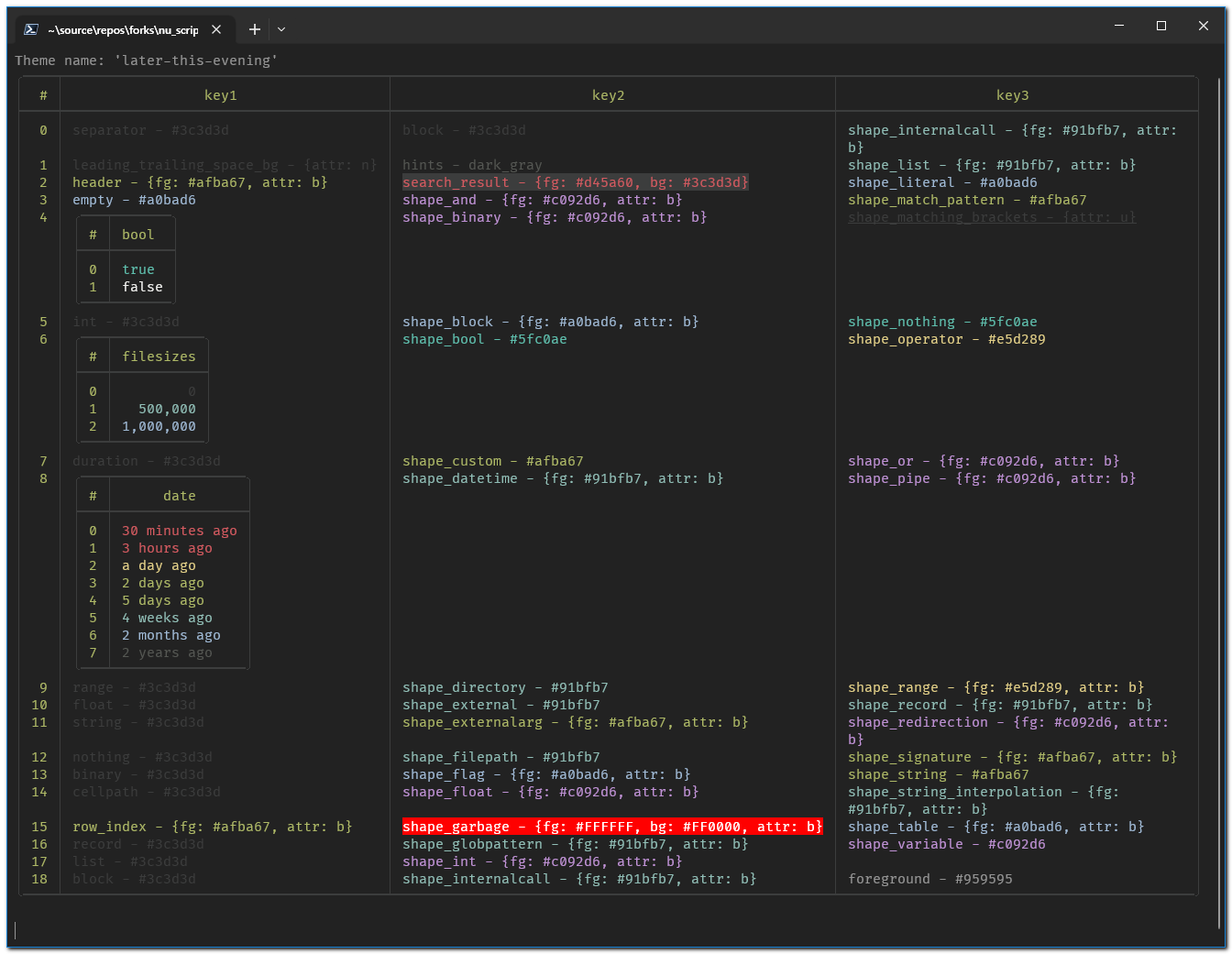This screenshot has width=1232, height=954.
Task: Close the nu_scripts terminal tab
Action: [216, 29]
